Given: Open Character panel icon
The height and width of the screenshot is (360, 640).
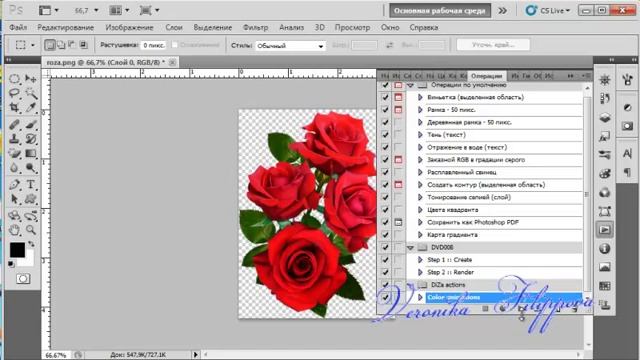Looking at the screenshot, I should tap(627, 153).
